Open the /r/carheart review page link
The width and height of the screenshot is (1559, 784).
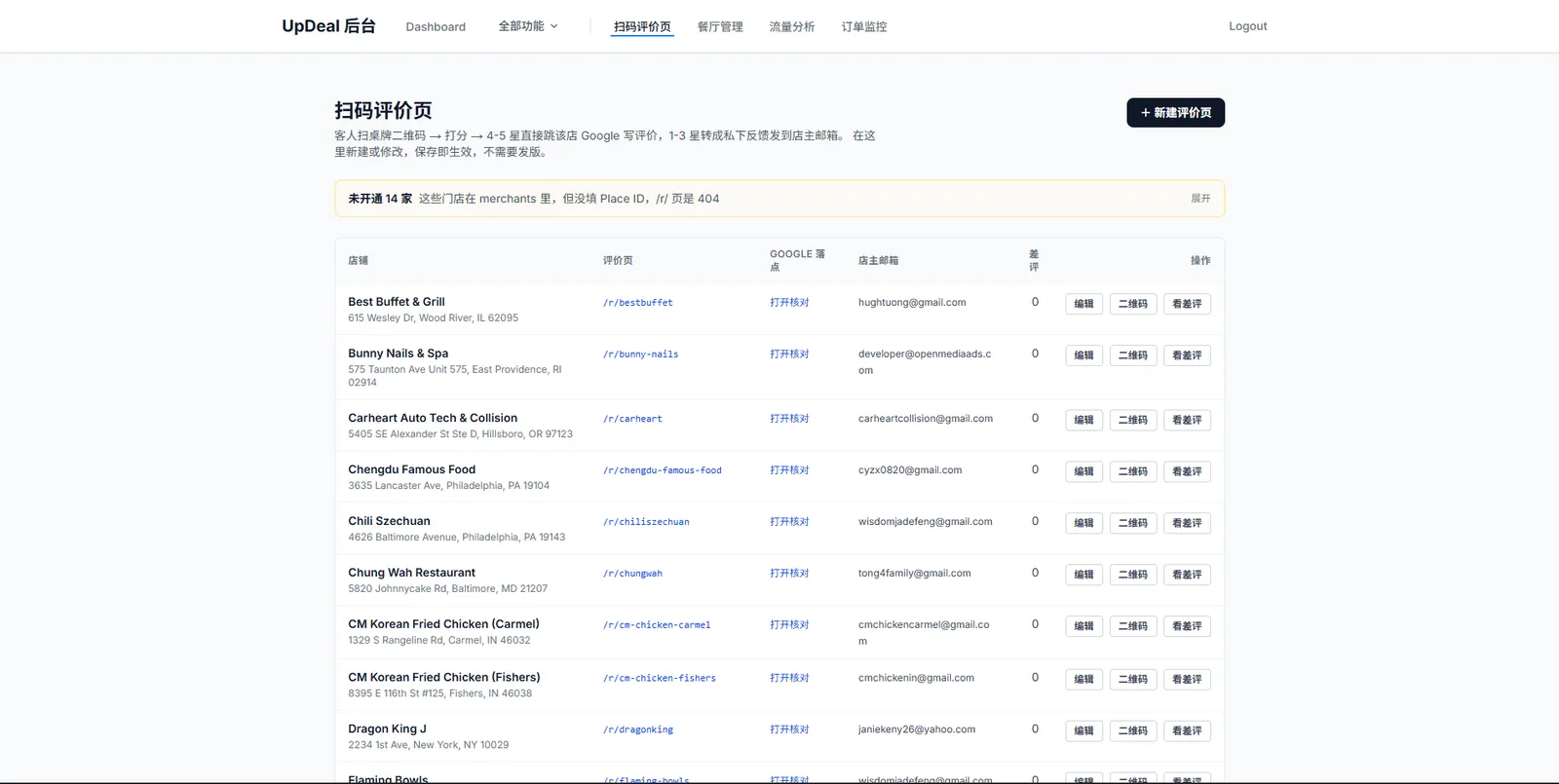[632, 419]
